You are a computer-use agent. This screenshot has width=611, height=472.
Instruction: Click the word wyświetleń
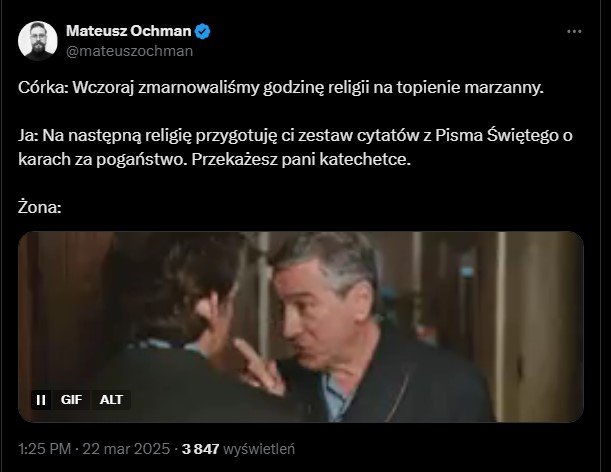click(x=259, y=449)
